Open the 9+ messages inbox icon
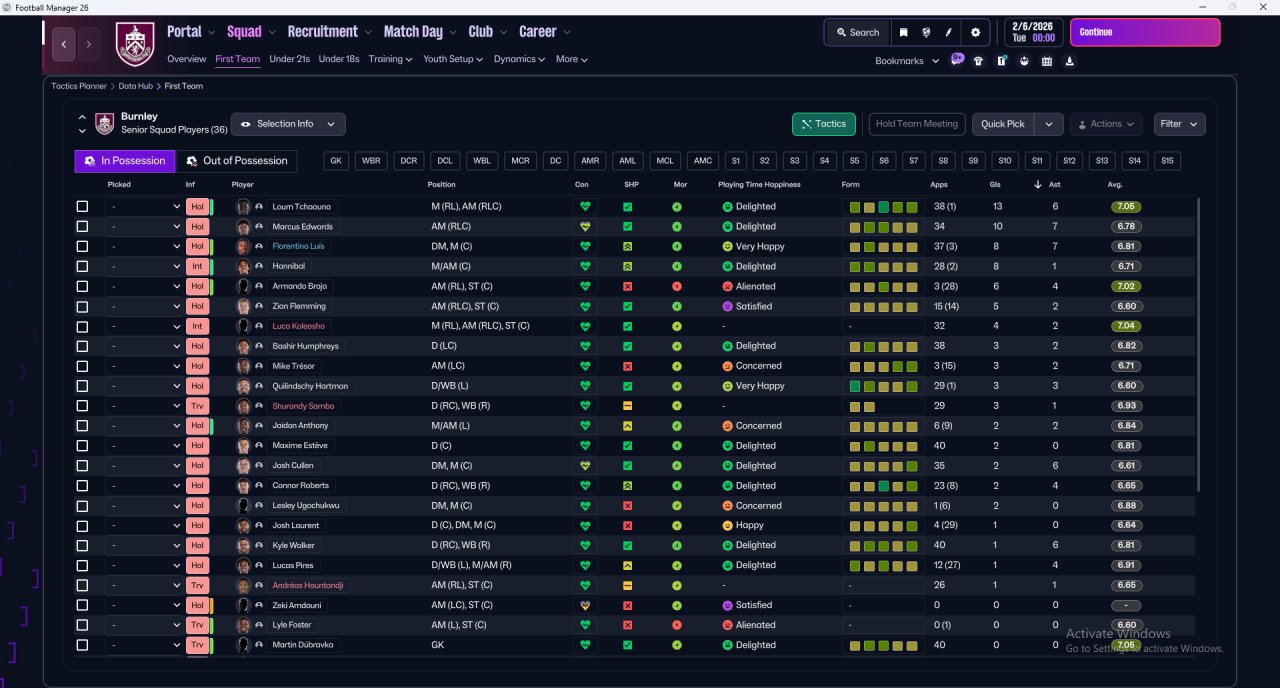The width and height of the screenshot is (1280, 688). coord(957,60)
